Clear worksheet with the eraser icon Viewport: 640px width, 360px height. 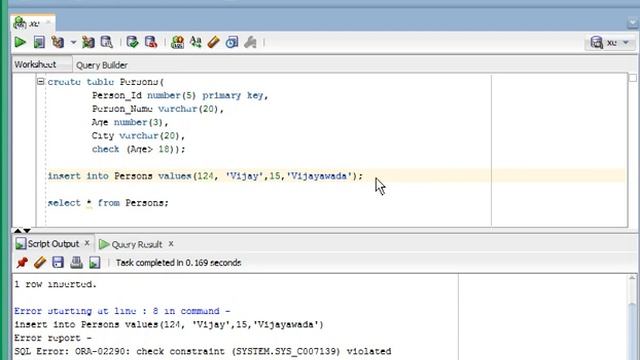(213, 42)
